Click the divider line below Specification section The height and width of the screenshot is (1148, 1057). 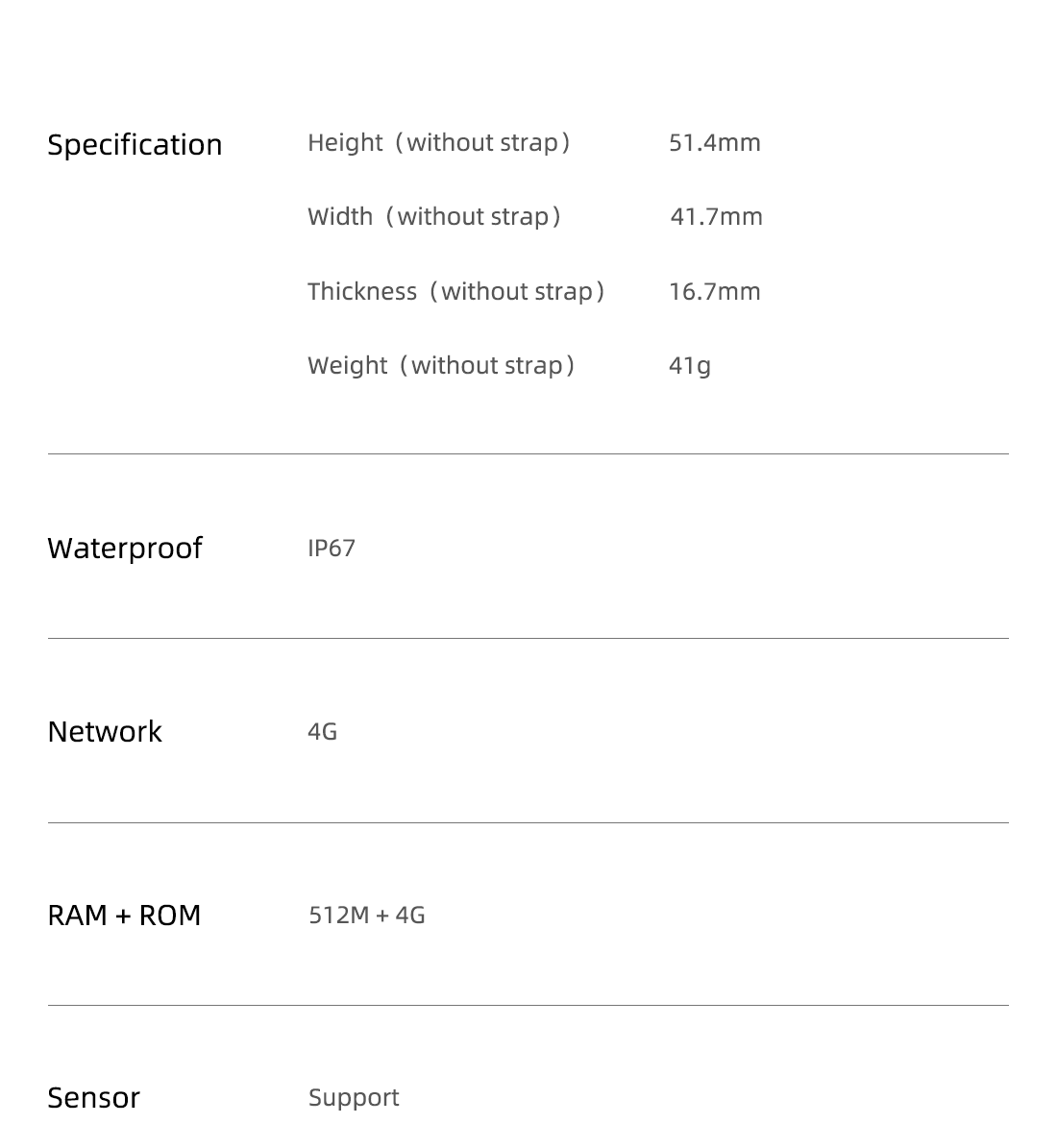[528, 454]
